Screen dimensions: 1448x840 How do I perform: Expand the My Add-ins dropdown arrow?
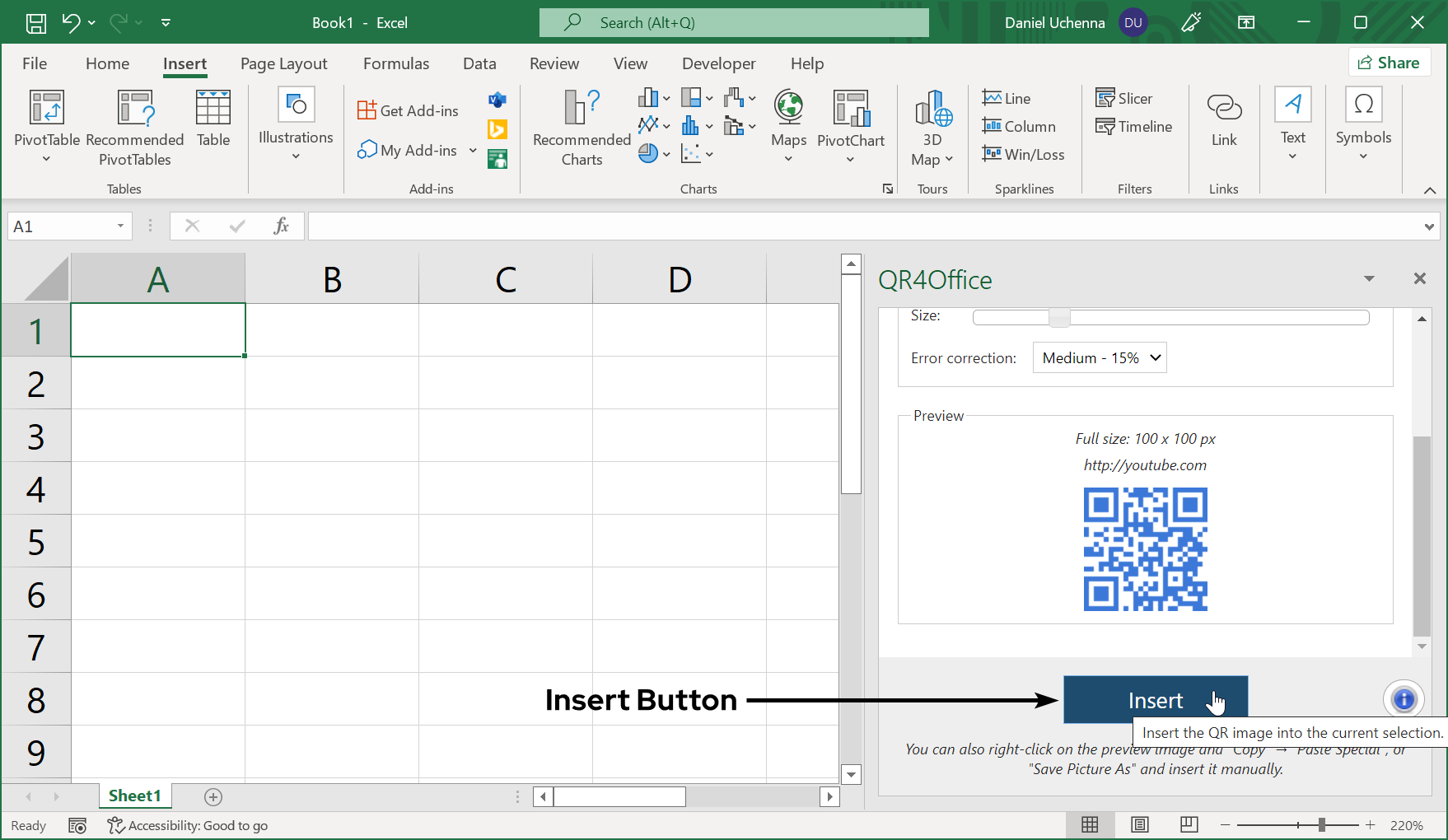pyautogui.click(x=473, y=151)
